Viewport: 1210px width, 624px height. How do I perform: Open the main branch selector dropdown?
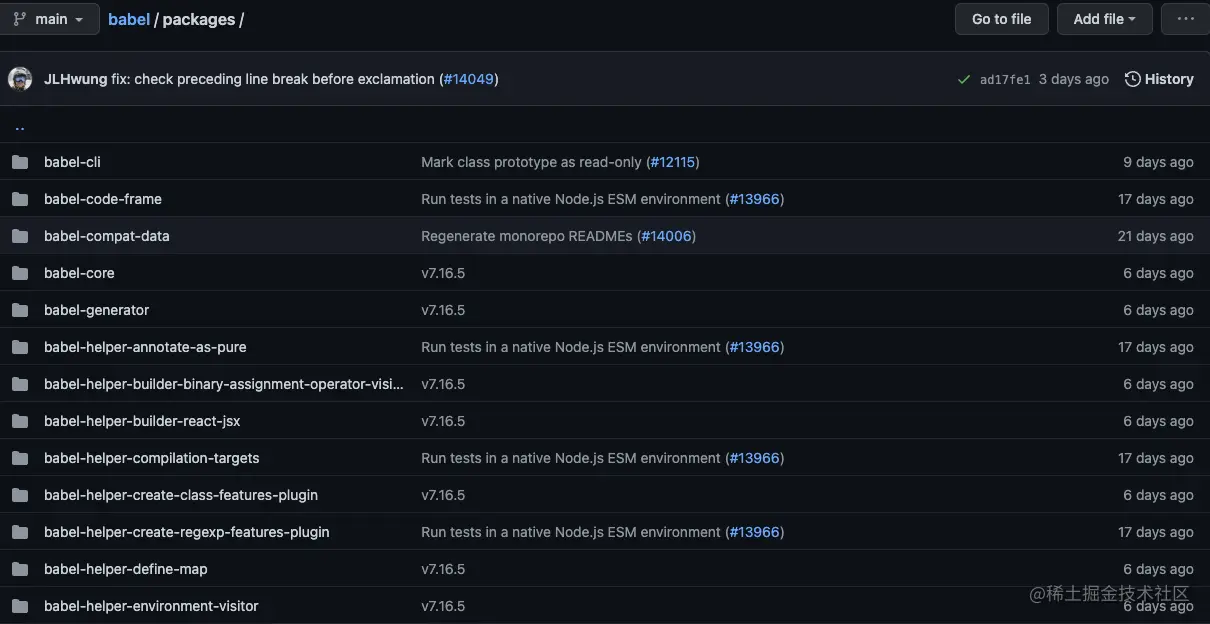[x=49, y=19]
